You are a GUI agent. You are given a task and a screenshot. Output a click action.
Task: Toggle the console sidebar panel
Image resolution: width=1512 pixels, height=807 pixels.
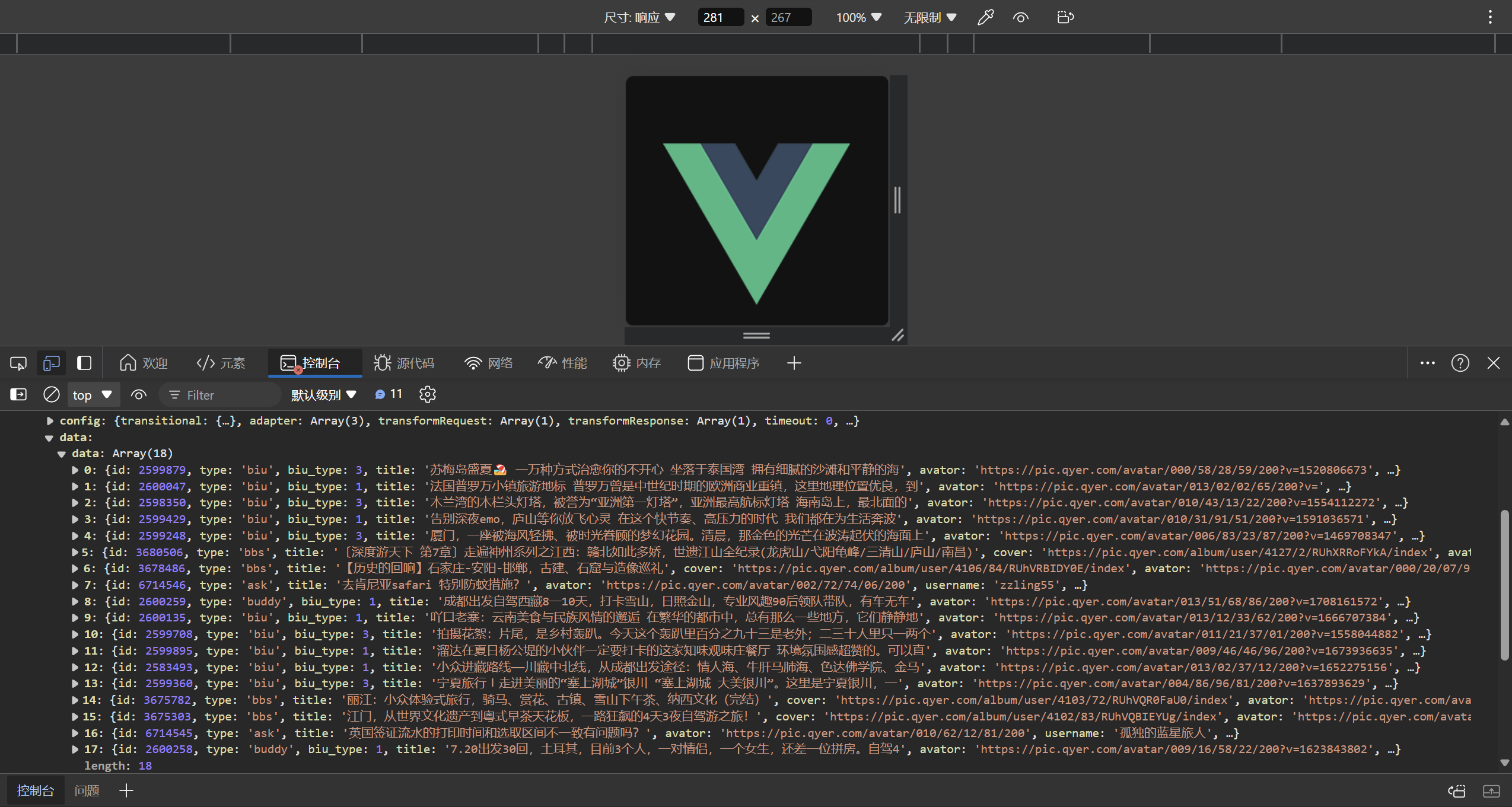(18, 394)
